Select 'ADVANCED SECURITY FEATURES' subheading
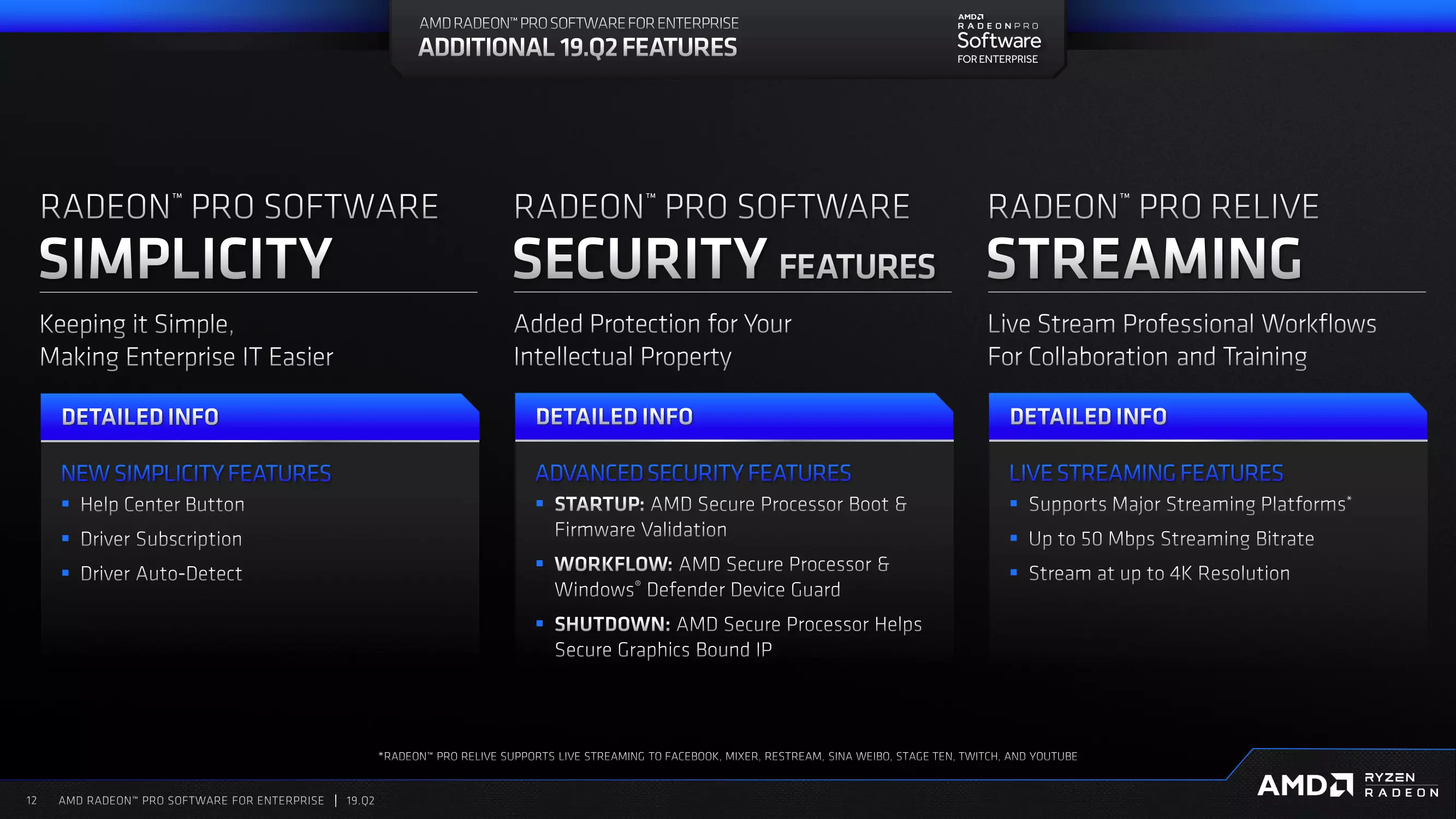 (693, 473)
